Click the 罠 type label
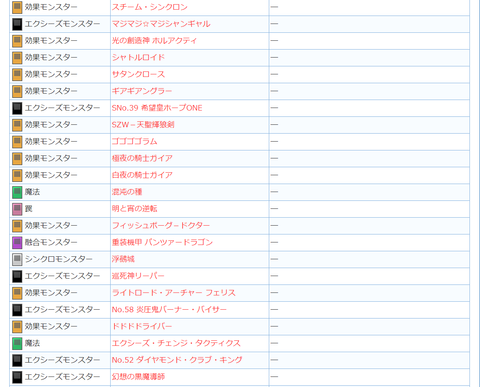 pyautogui.click(x=29, y=209)
